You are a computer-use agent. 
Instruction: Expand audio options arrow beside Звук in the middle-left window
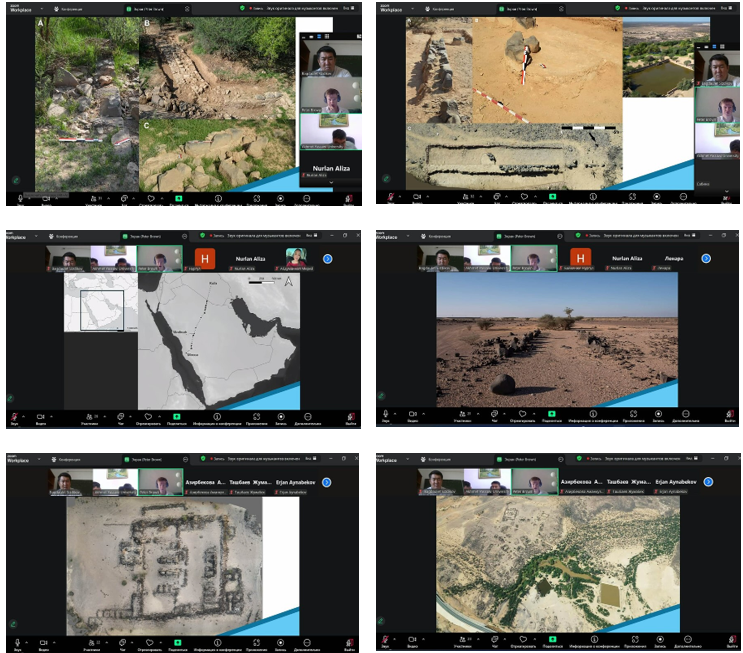(24, 414)
